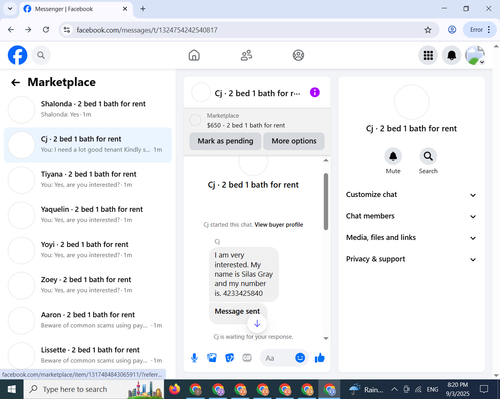Open the Windows notification center icon

[x=484, y=389]
